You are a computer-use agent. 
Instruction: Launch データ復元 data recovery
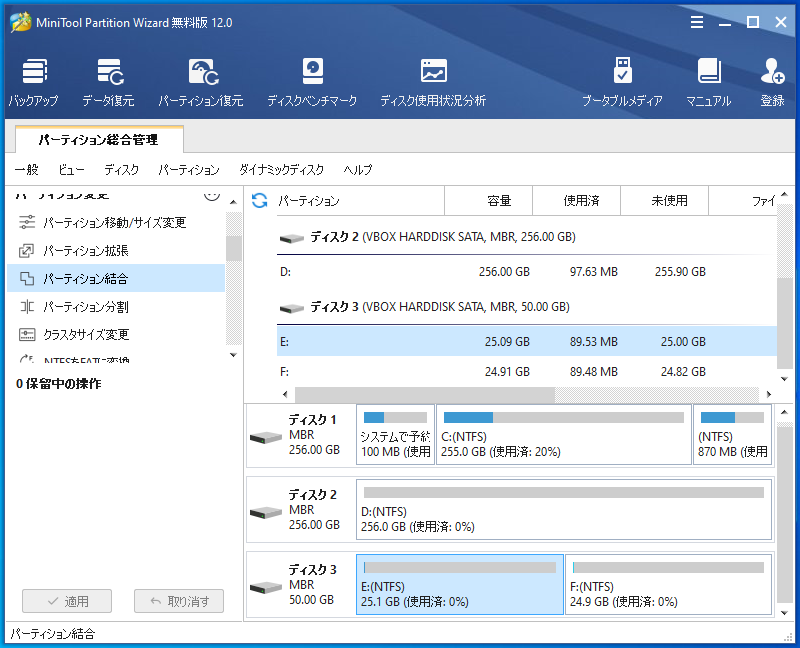(109, 82)
